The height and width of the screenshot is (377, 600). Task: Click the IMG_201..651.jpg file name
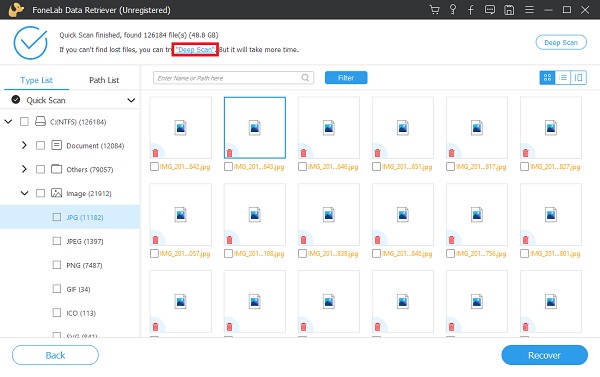408,167
